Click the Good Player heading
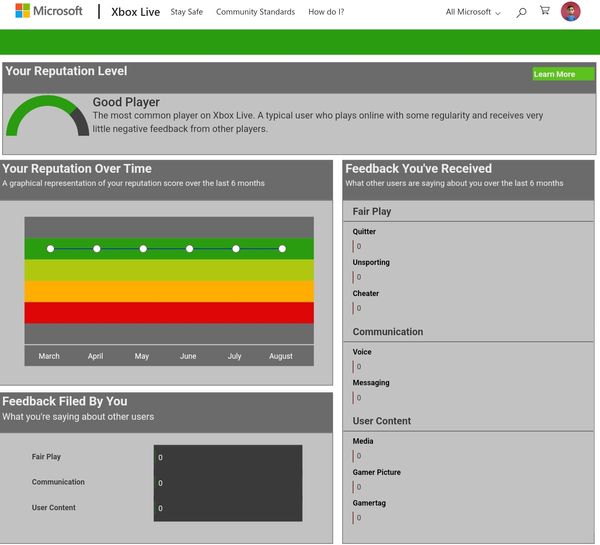This screenshot has width=600, height=545. (x=126, y=102)
